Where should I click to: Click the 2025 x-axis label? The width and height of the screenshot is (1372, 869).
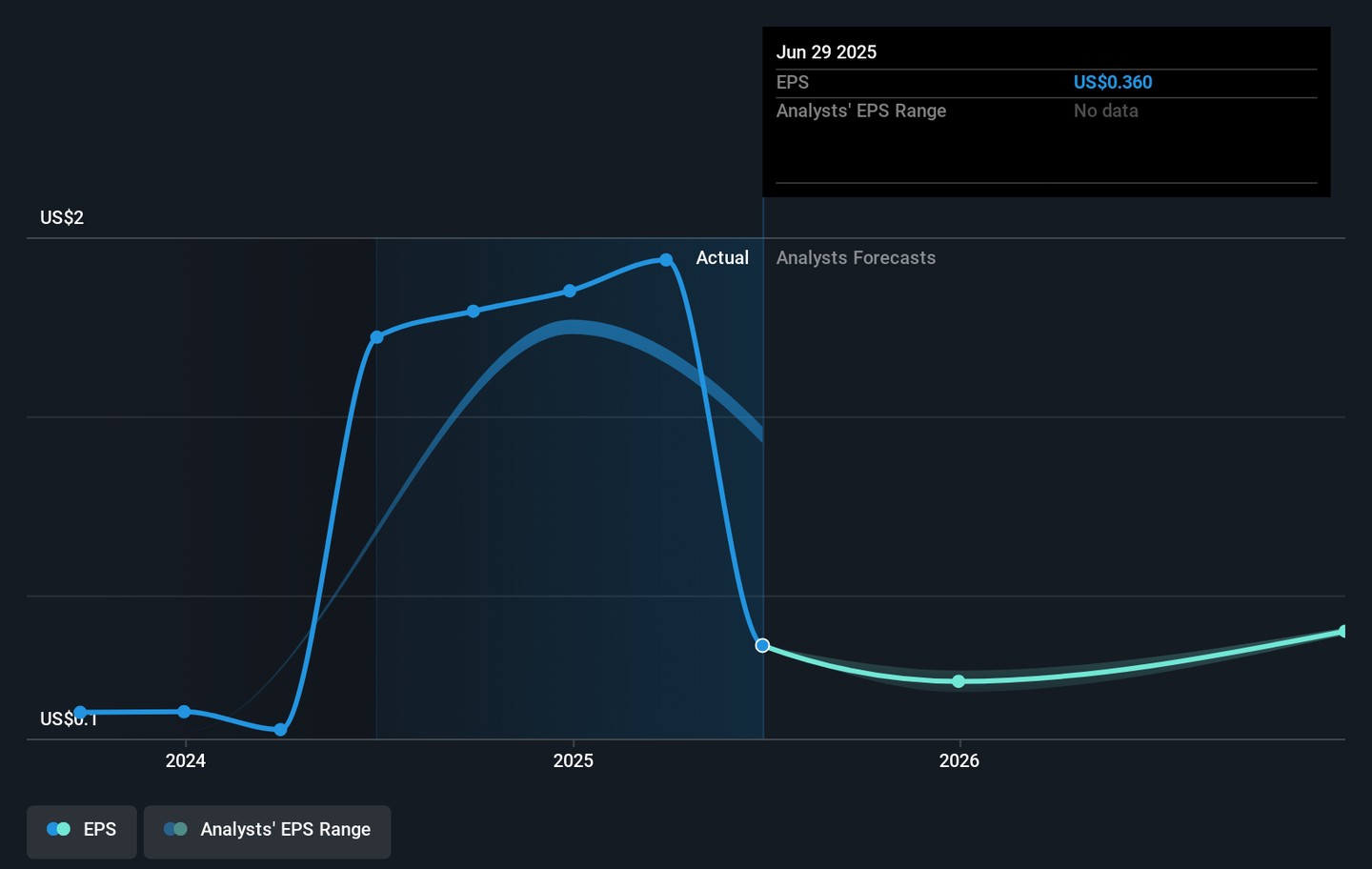click(x=573, y=760)
